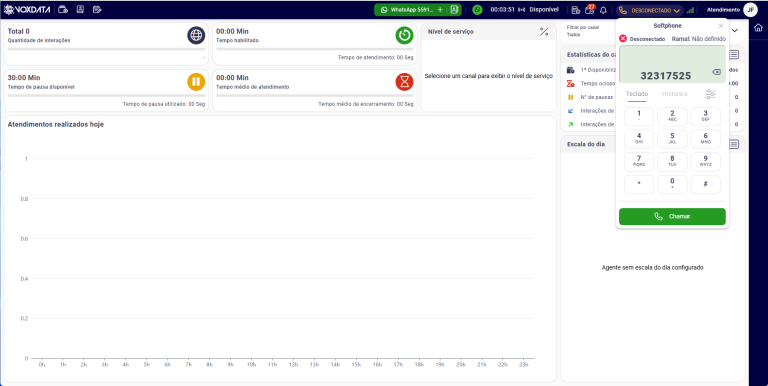Click the Atendimento label in the top bar

[723, 9]
